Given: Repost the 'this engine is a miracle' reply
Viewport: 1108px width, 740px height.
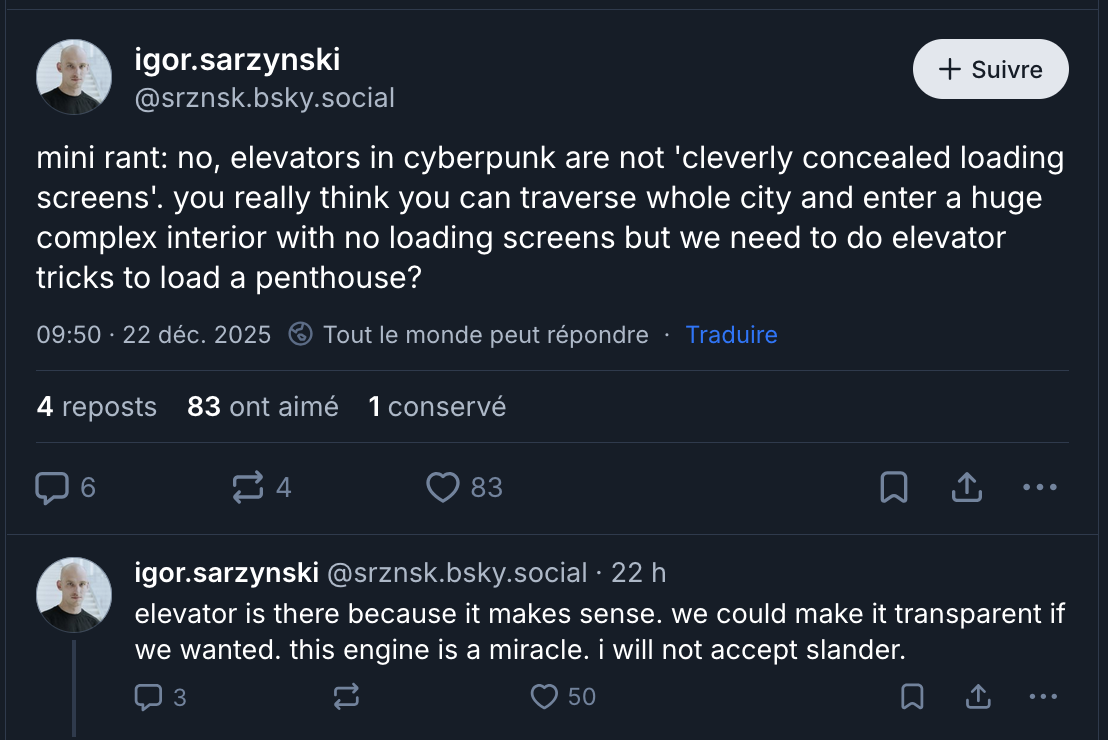Looking at the screenshot, I should (345, 697).
